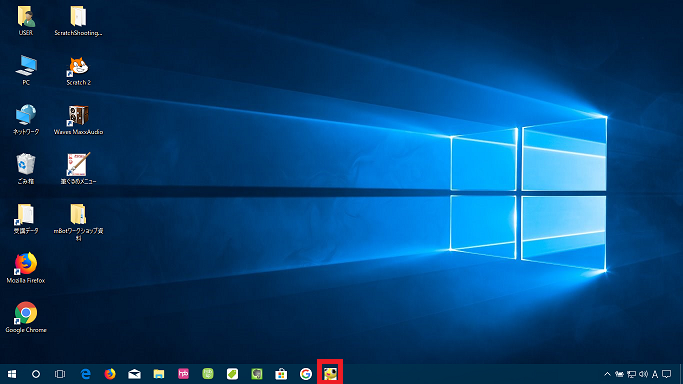Select the ScratchShooting folder on the desktop
Viewport: 683px width, 384px height.
(78, 20)
